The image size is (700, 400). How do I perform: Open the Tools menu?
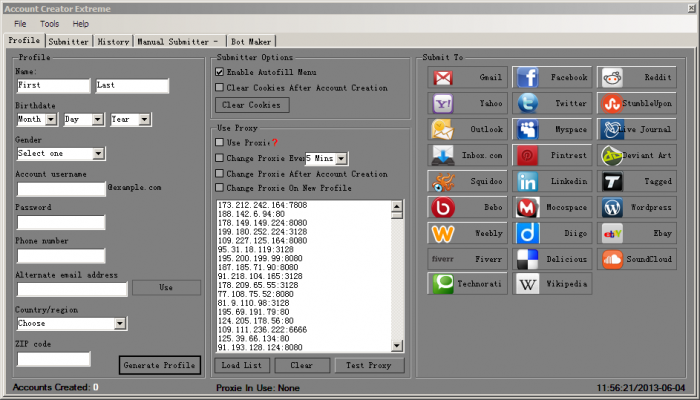coord(49,24)
